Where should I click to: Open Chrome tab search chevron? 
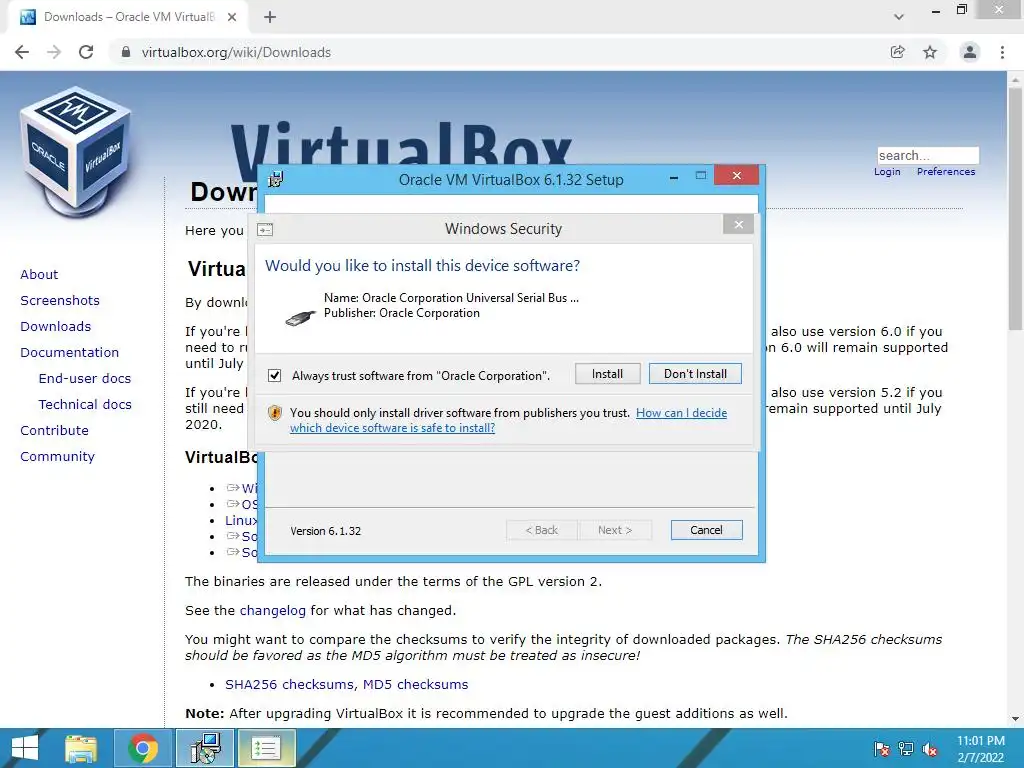[899, 17]
